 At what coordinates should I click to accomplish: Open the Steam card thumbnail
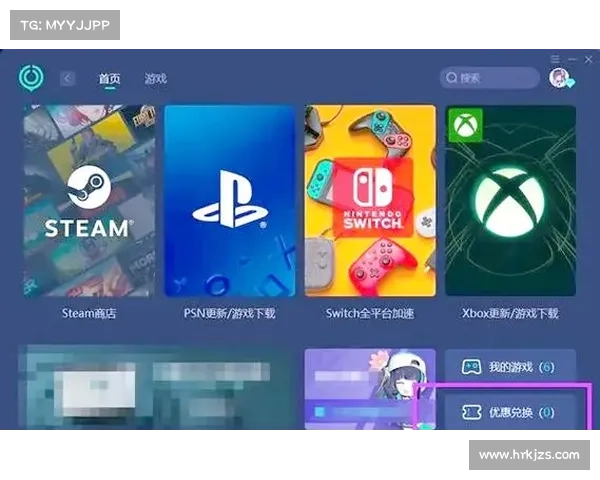(90, 201)
